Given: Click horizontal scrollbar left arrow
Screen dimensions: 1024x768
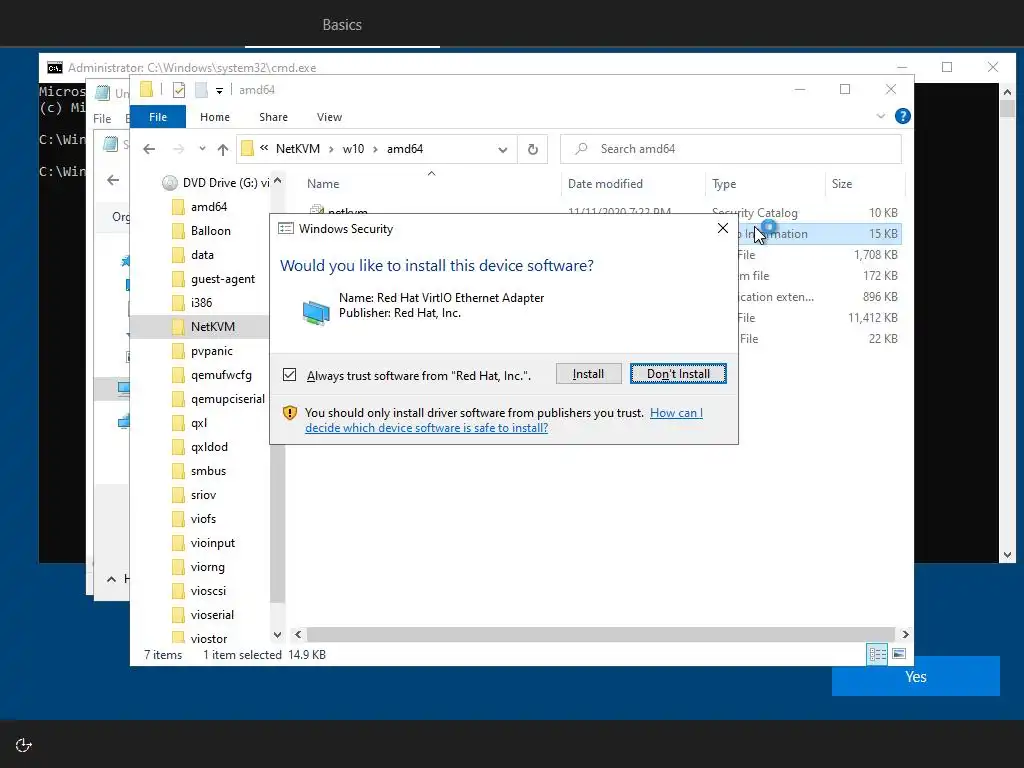Looking at the screenshot, I should [298, 634].
